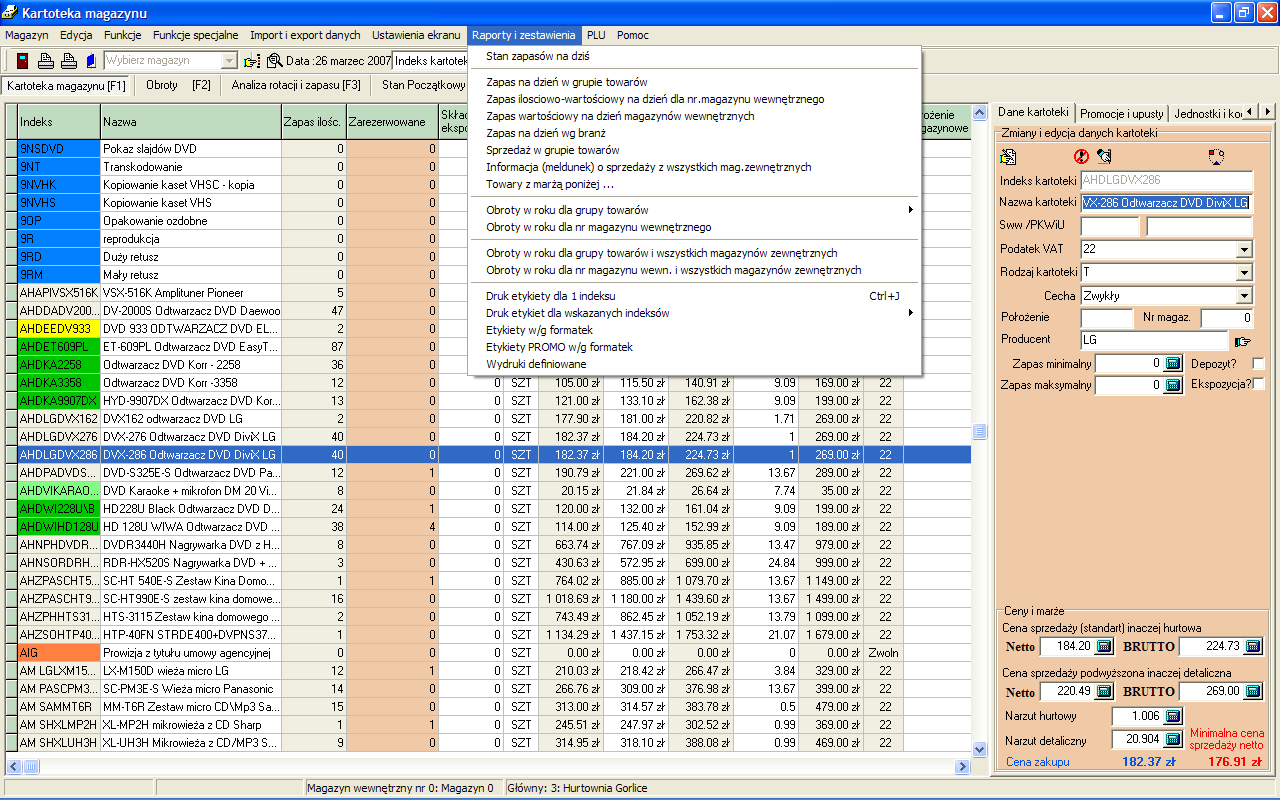Screen dimensions: 1280x800
Task: Click the Zarezerwowane column header
Action: tap(392, 122)
